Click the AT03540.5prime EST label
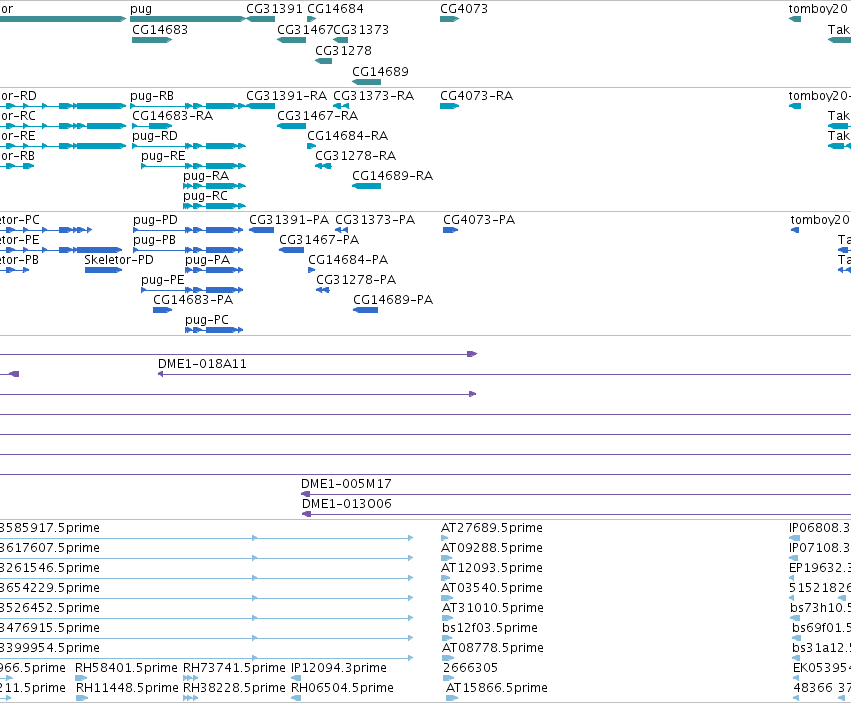Screen dimensions: 851x703 pos(492,588)
